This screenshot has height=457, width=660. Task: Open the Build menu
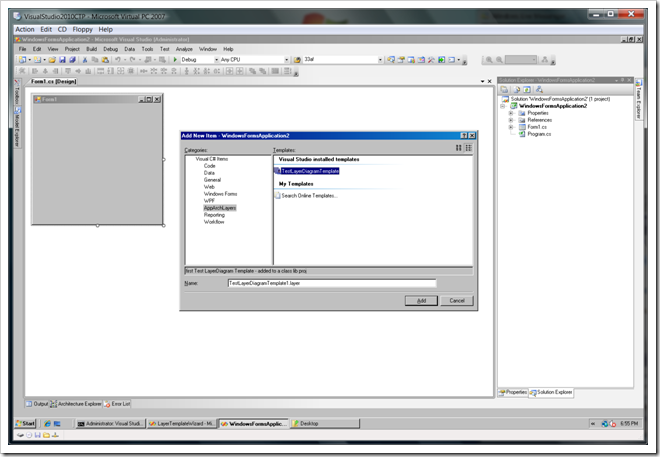pyautogui.click(x=91, y=49)
